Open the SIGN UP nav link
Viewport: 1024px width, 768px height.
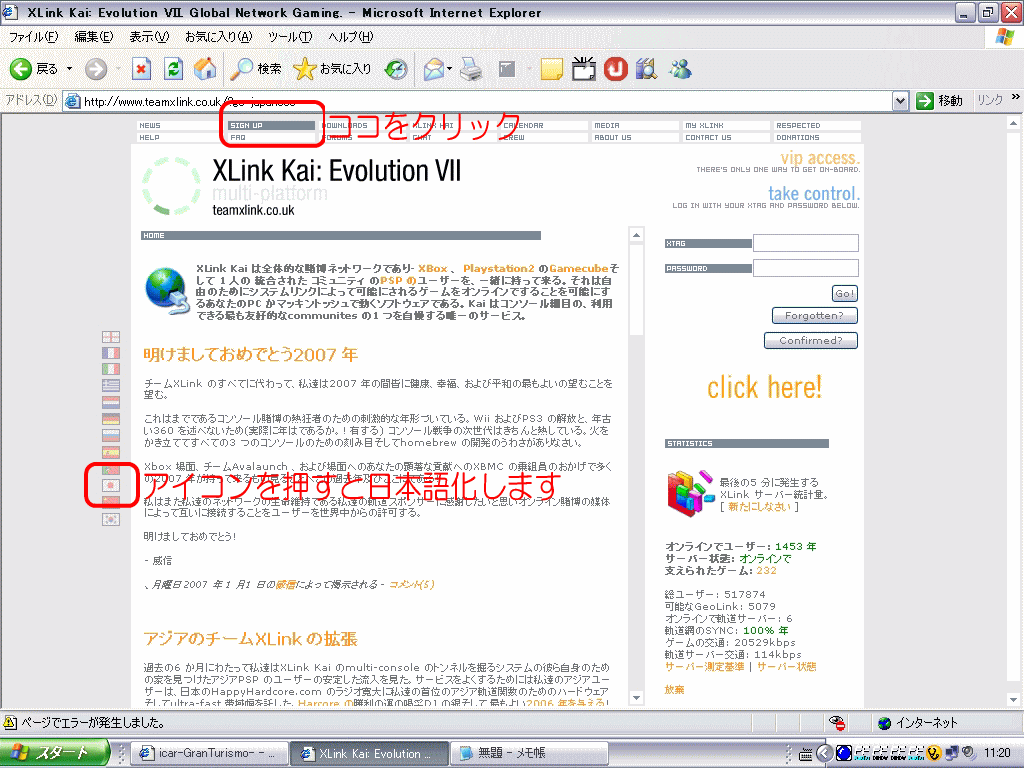(x=271, y=125)
